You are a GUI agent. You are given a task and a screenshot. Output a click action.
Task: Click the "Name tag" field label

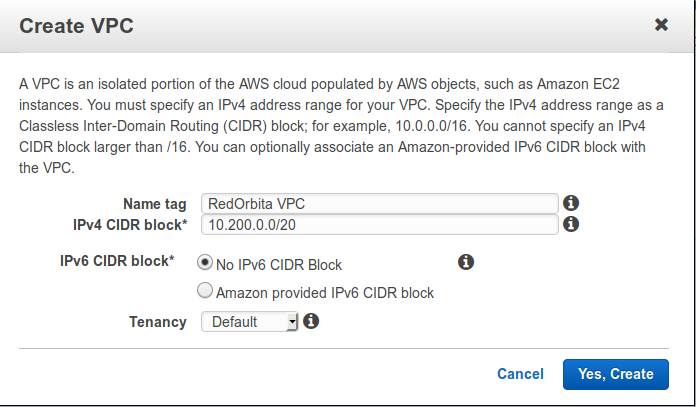tap(155, 204)
